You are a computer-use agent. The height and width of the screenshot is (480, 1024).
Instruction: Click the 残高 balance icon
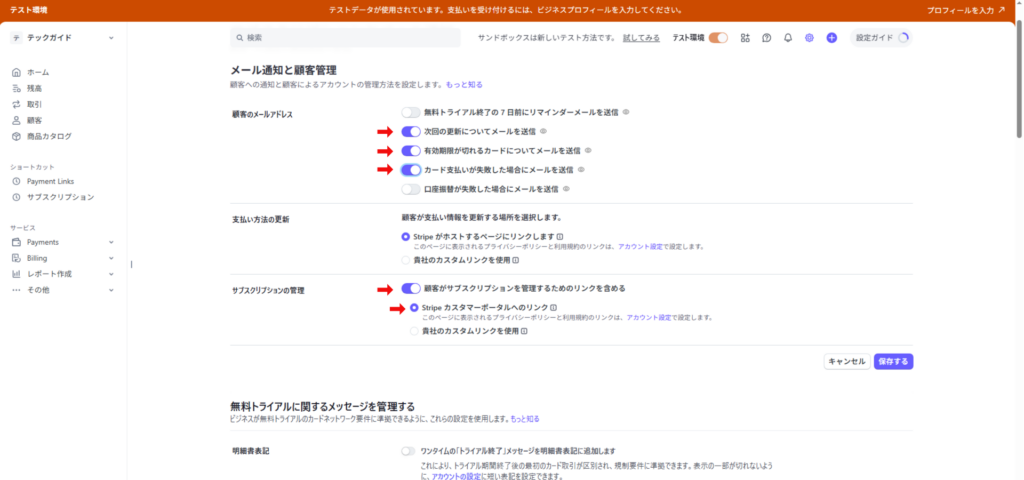point(16,88)
